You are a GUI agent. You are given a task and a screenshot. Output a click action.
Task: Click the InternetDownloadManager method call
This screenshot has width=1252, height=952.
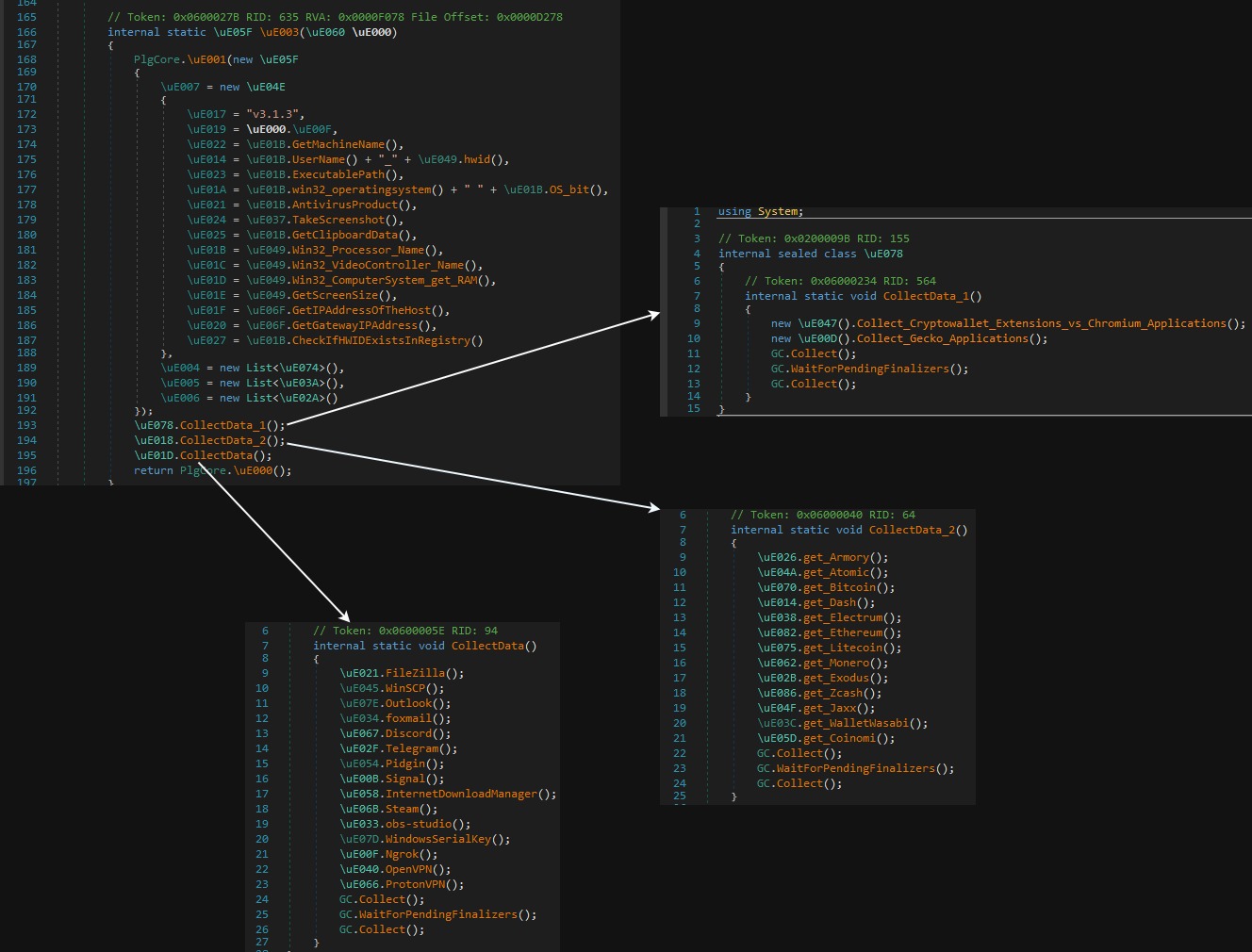click(461, 794)
